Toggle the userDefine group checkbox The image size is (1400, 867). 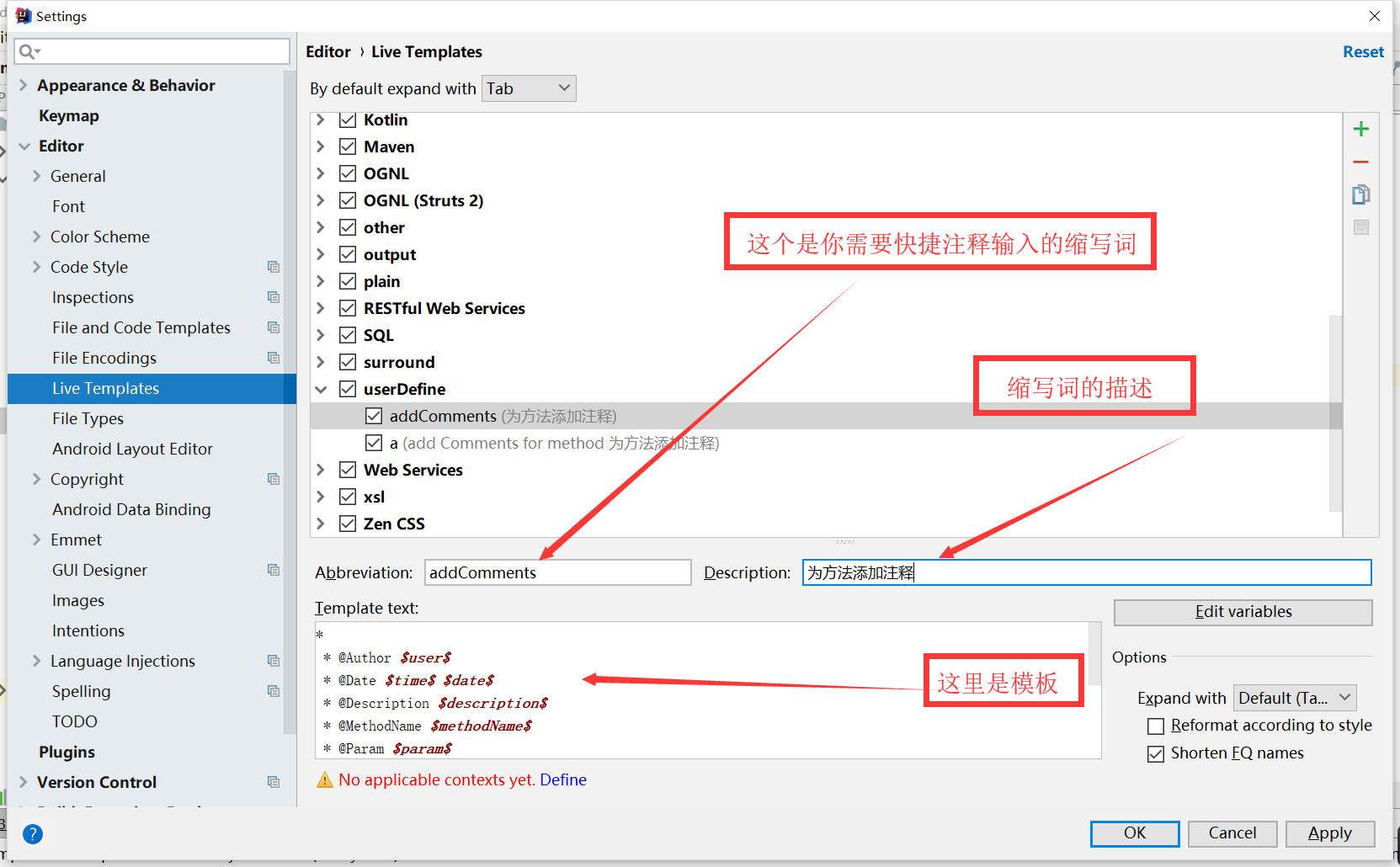point(348,389)
